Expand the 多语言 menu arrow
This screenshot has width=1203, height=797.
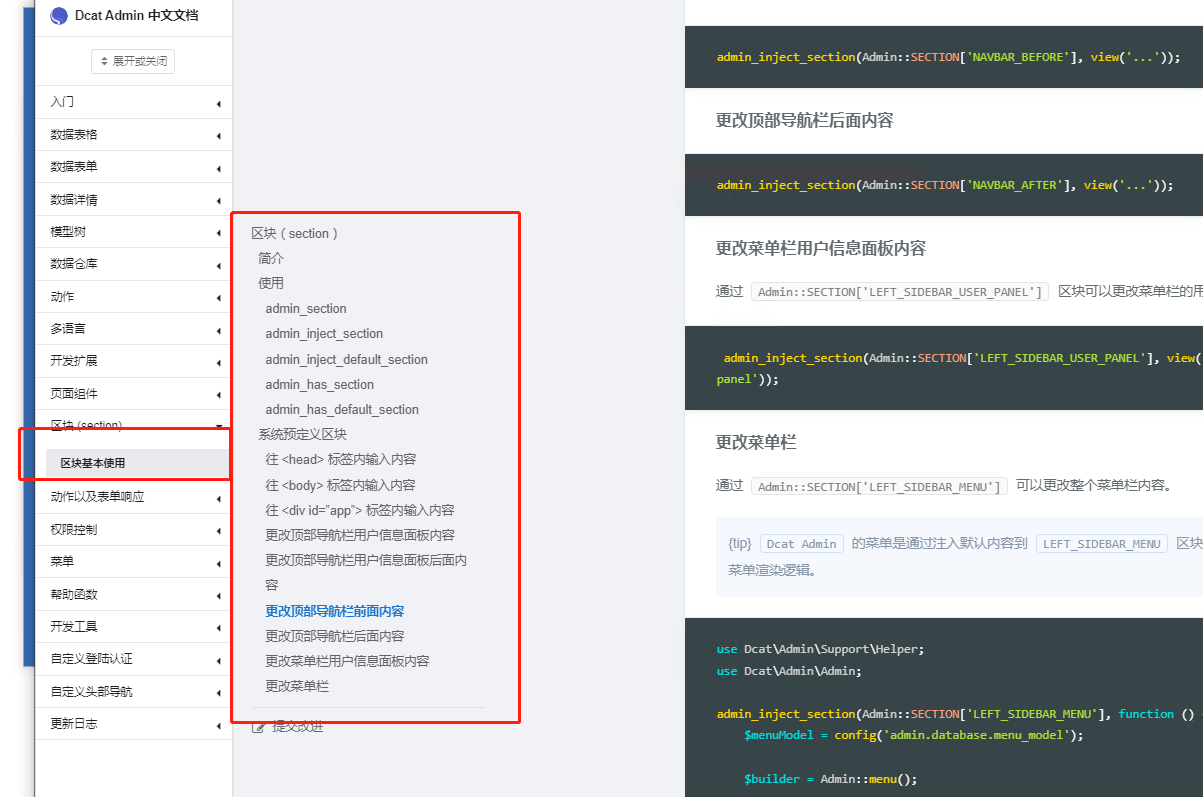coord(218,330)
